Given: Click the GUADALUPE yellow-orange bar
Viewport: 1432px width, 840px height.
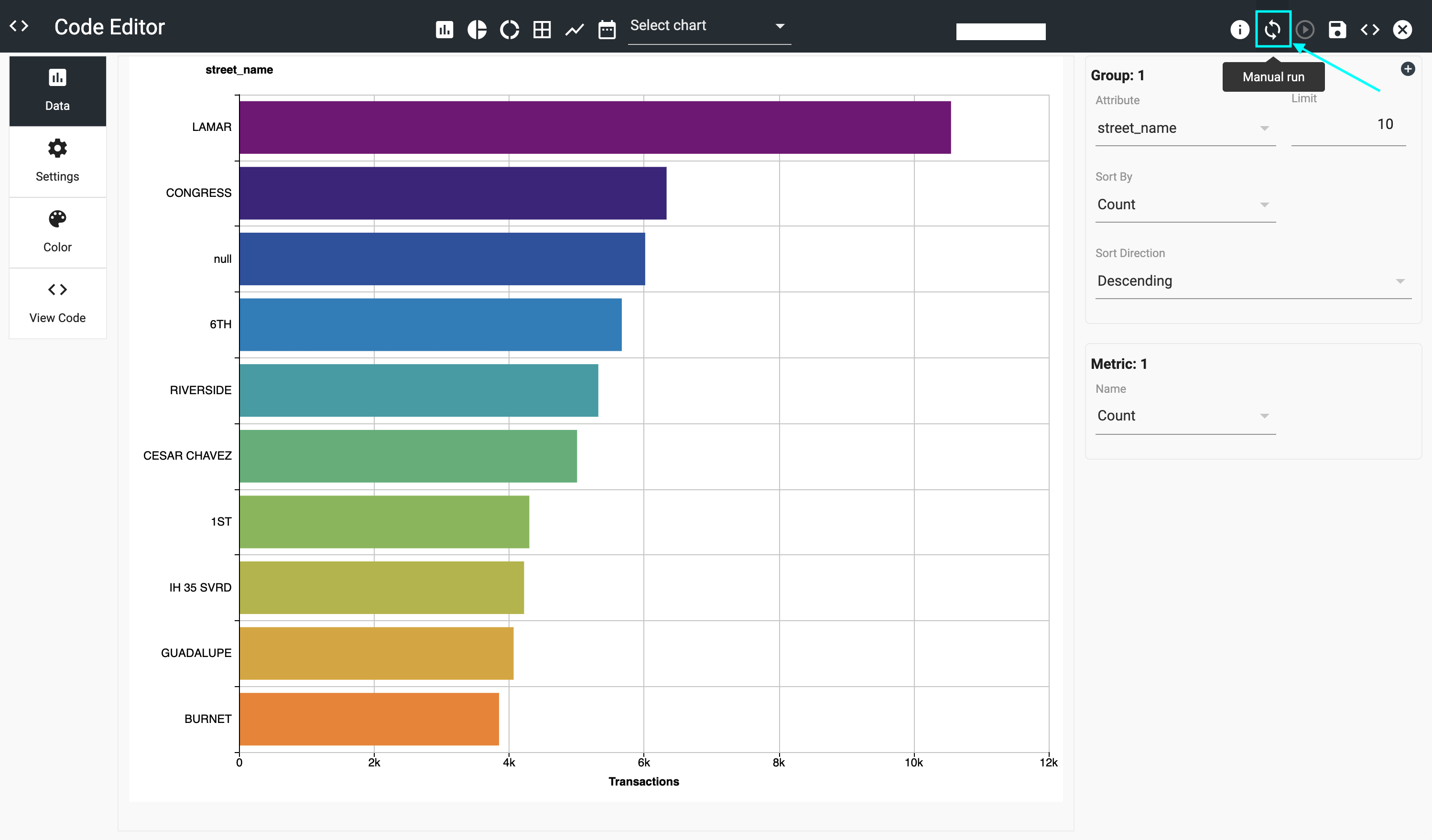Looking at the screenshot, I should 376,653.
